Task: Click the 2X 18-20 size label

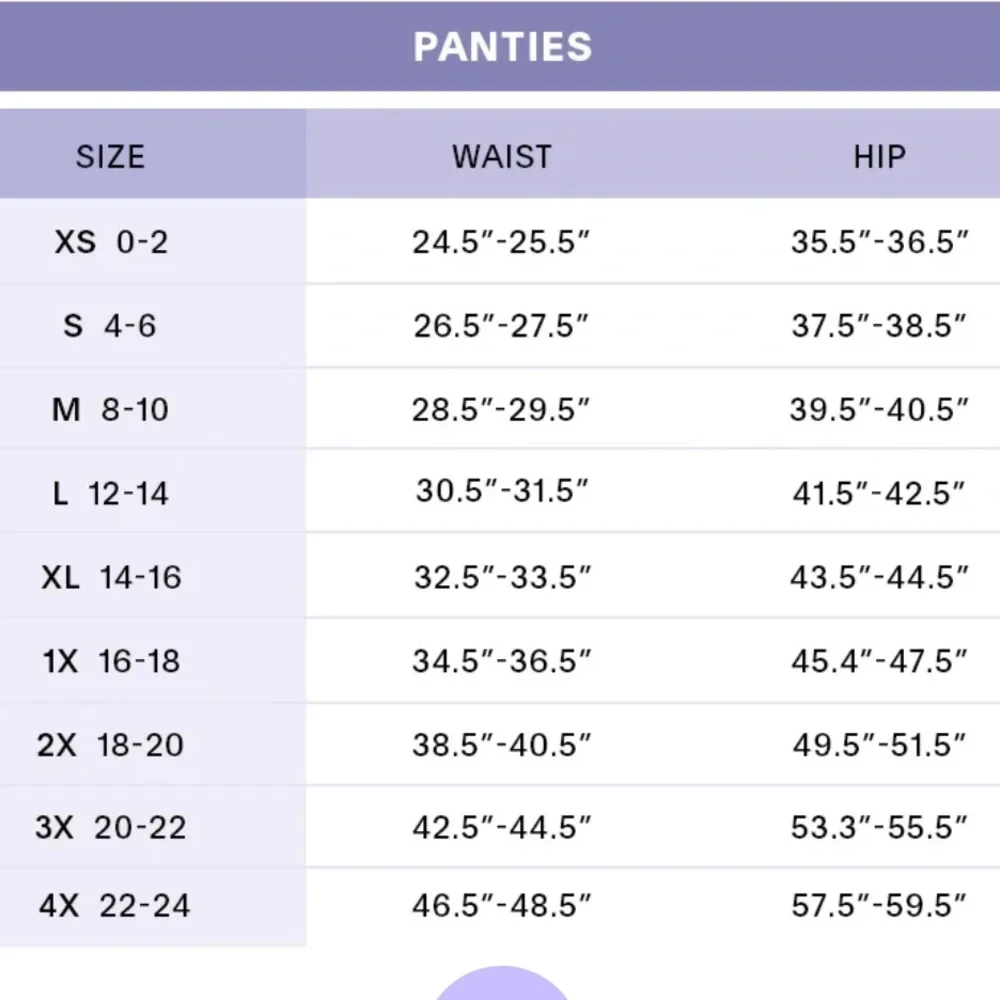Action: 110,745
